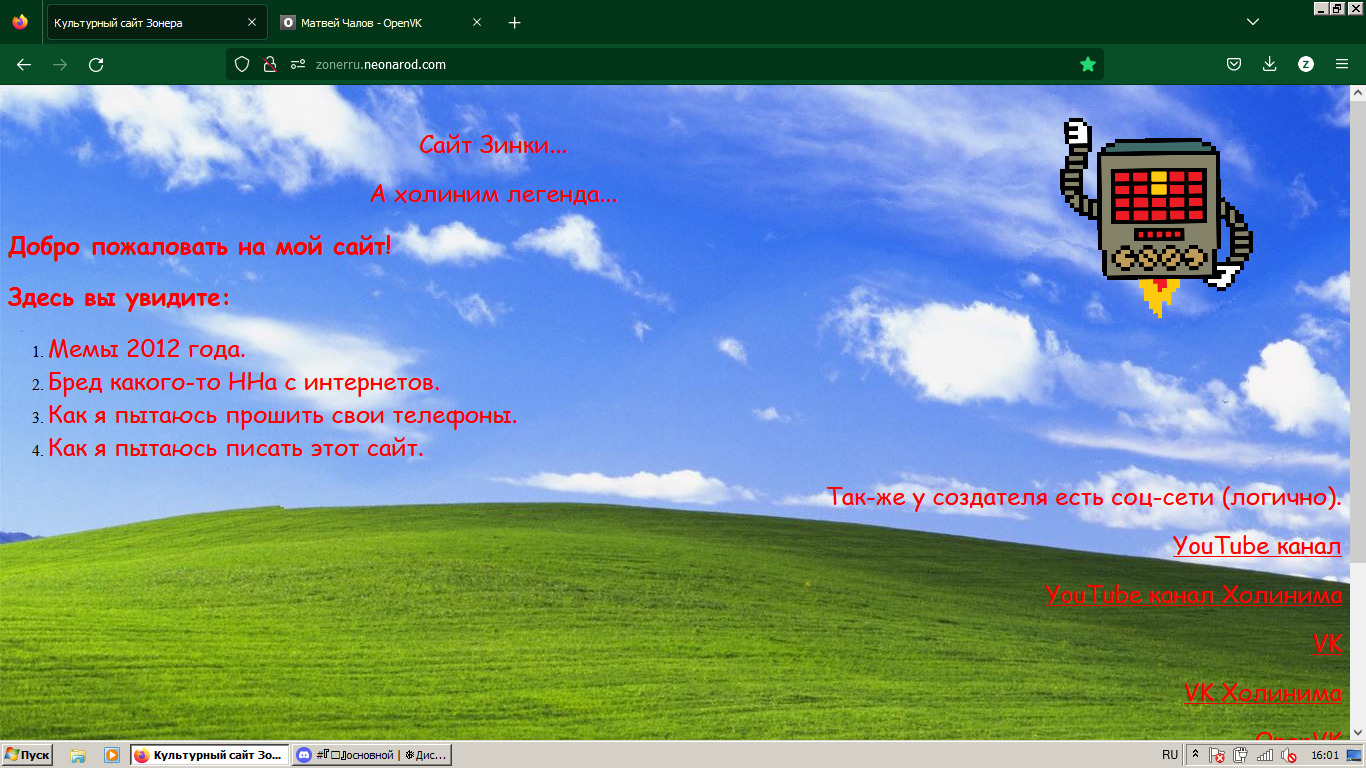
Task: Show site security info via the padlock
Action: point(269,64)
